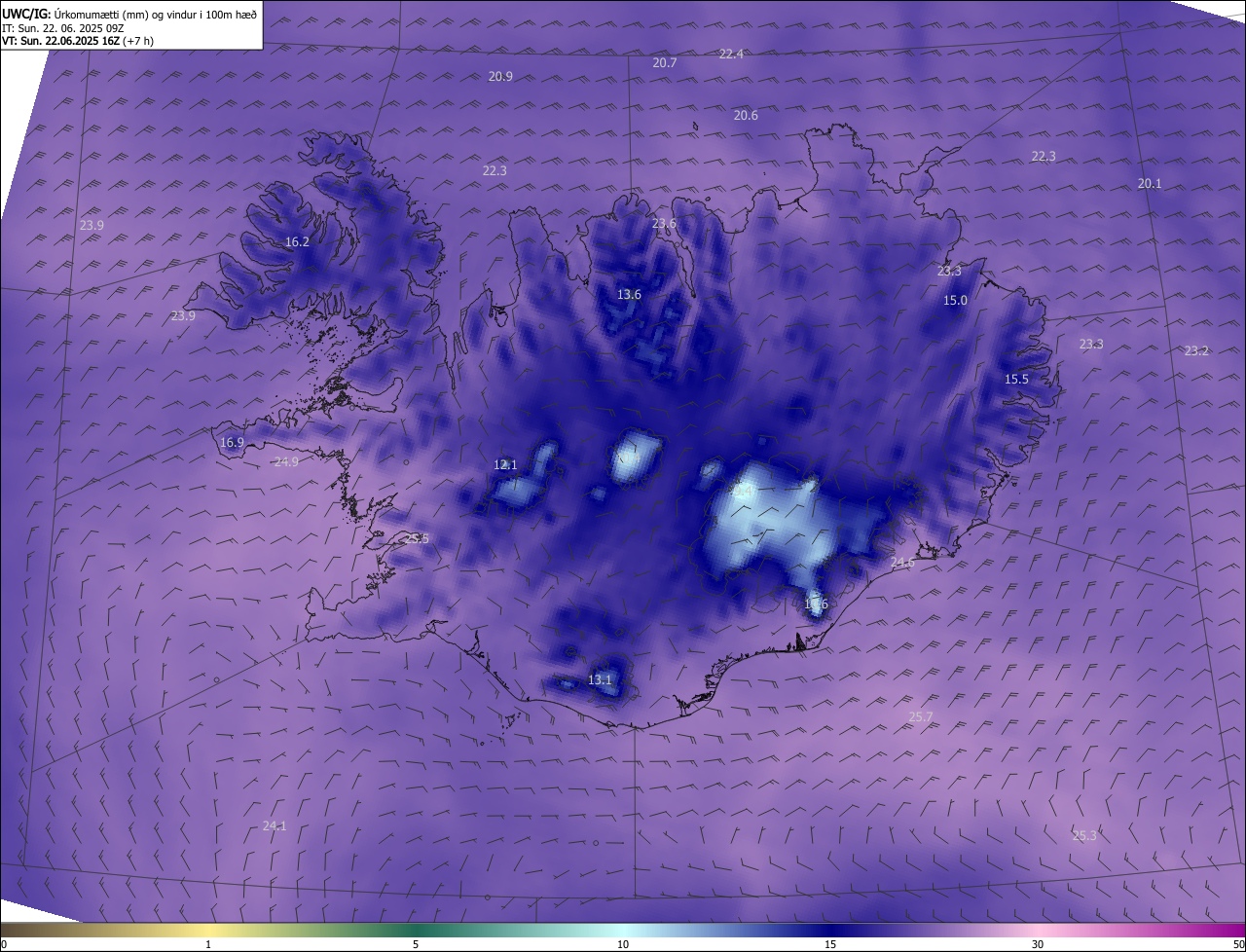Screen dimensions: 1246x952
Task: Click the 15 label on the color scale
Action: coord(830,944)
